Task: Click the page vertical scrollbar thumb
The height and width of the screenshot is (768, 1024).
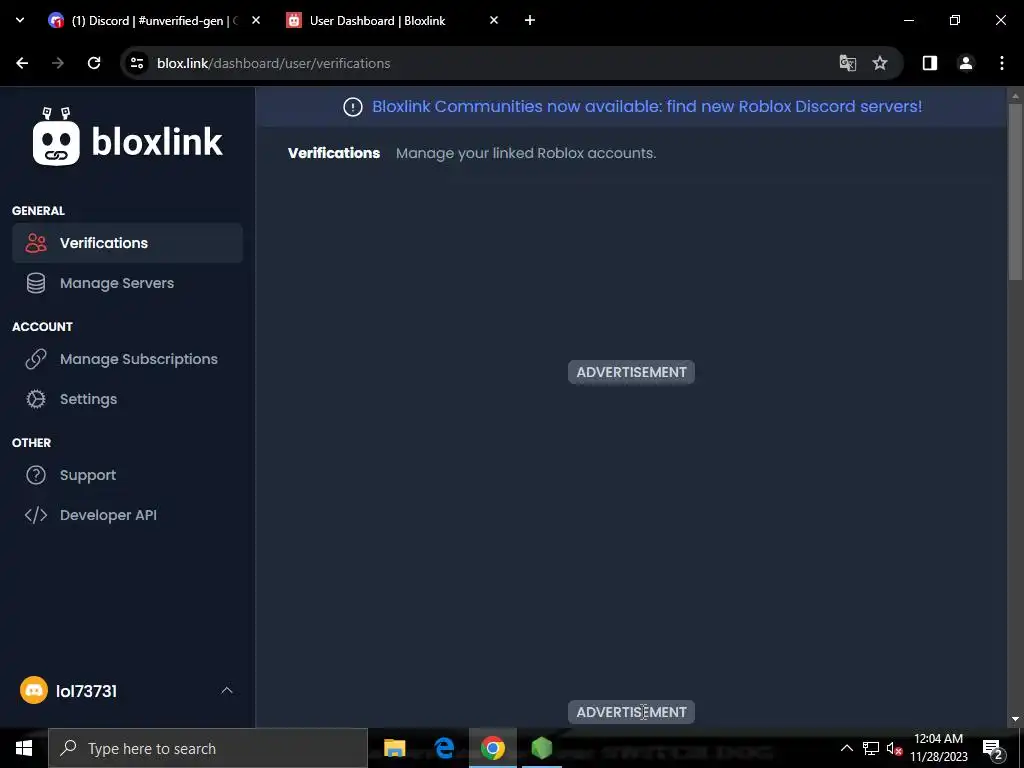Action: (1015, 191)
